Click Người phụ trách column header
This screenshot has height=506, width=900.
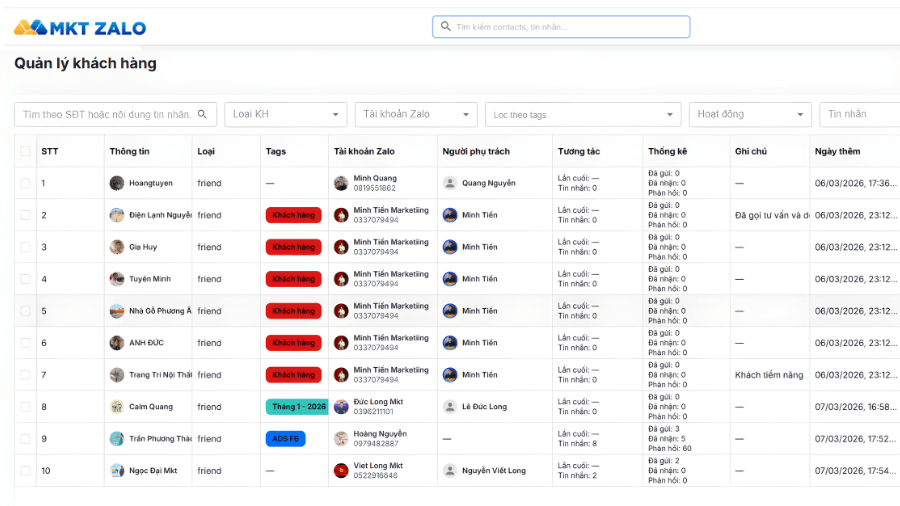click(x=476, y=151)
